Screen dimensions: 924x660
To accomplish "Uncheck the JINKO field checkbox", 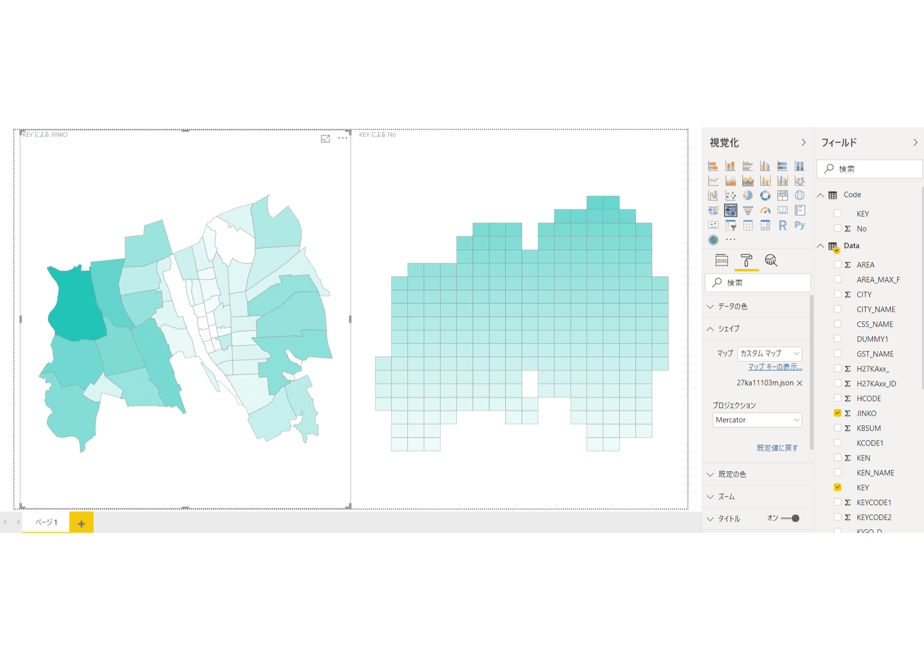I will tap(837, 413).
